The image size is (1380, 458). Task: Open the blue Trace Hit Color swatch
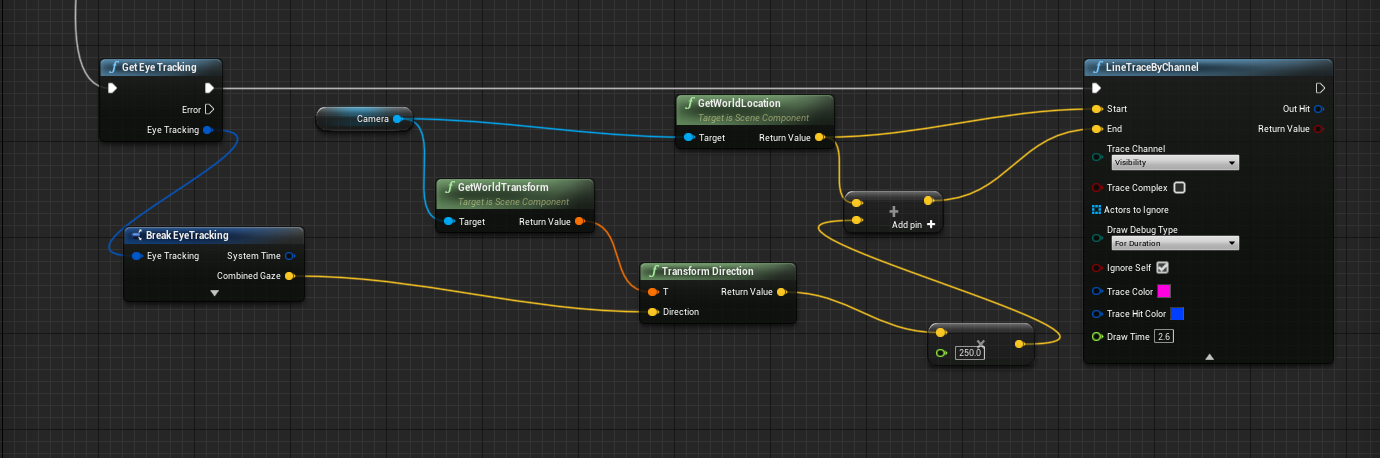click(1177, 314)
